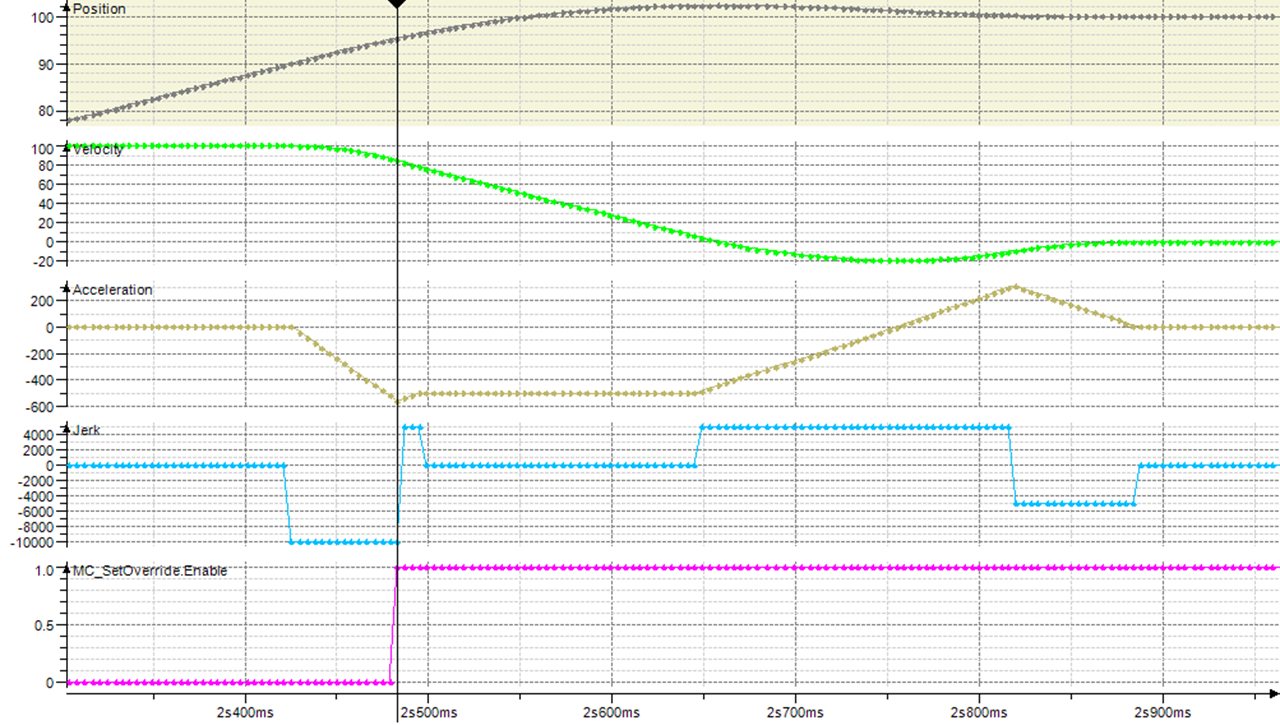Click the black diamond cursor marker at top

[397, 4]
